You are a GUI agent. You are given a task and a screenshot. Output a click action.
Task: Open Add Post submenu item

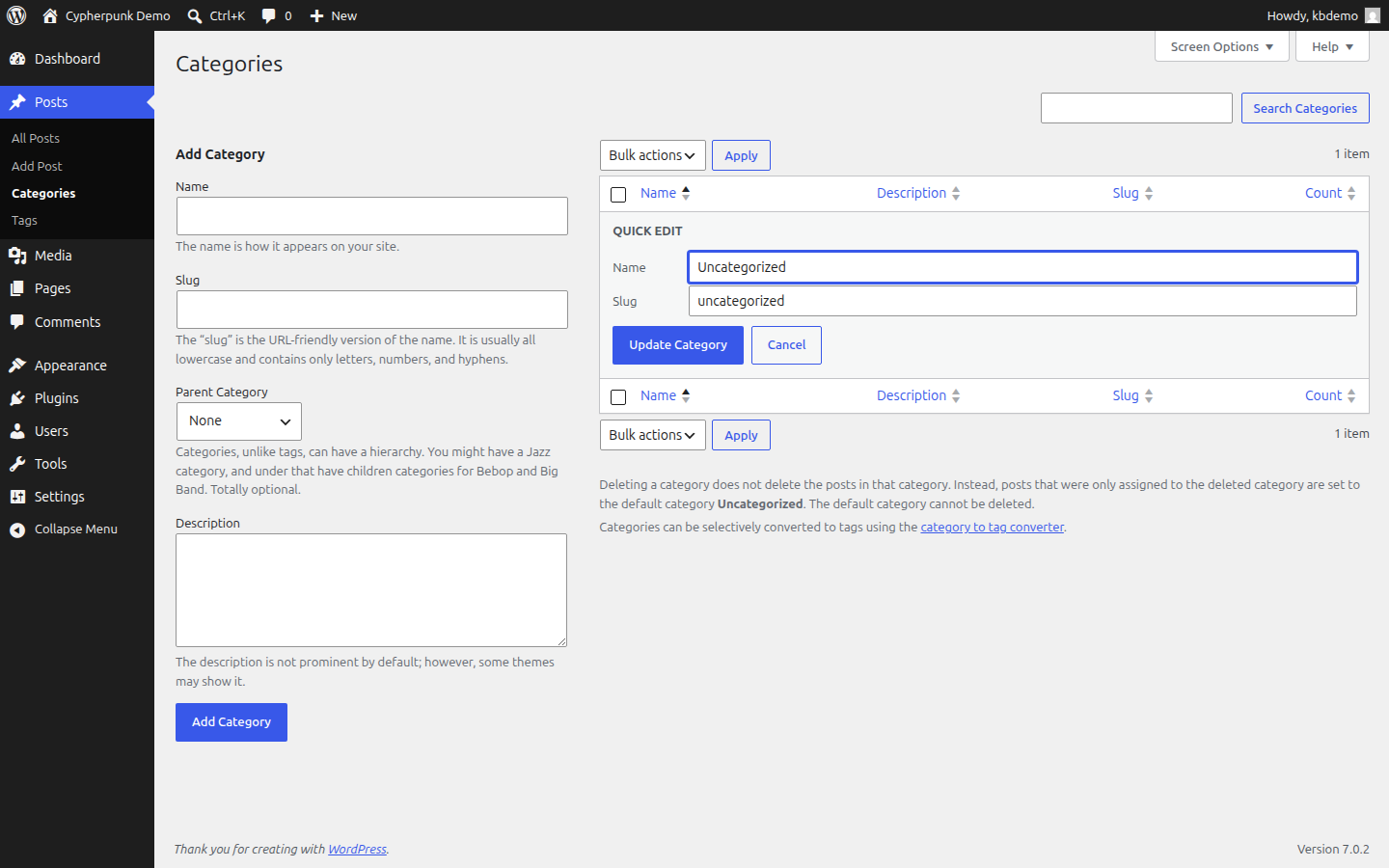pos(37,166)
